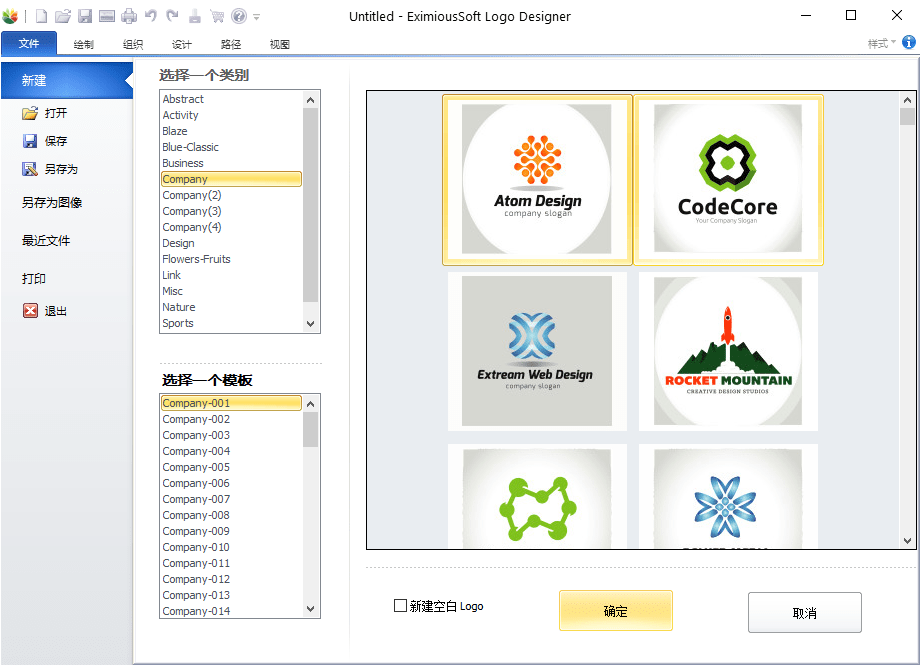Click preview pane scroll up arrow
This screenshot has height=666, width=921.
point(907,100)
